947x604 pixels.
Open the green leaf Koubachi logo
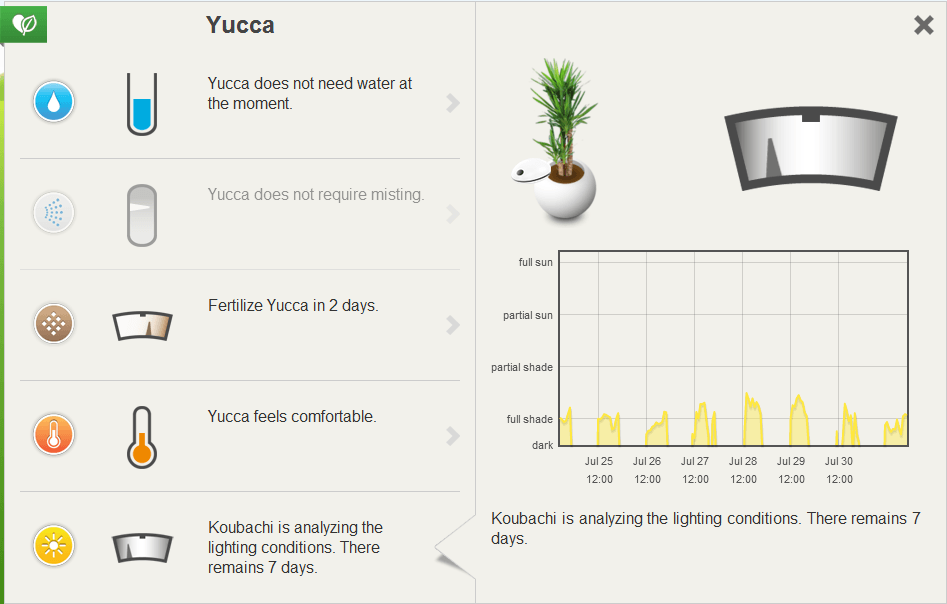click(24, 24)
